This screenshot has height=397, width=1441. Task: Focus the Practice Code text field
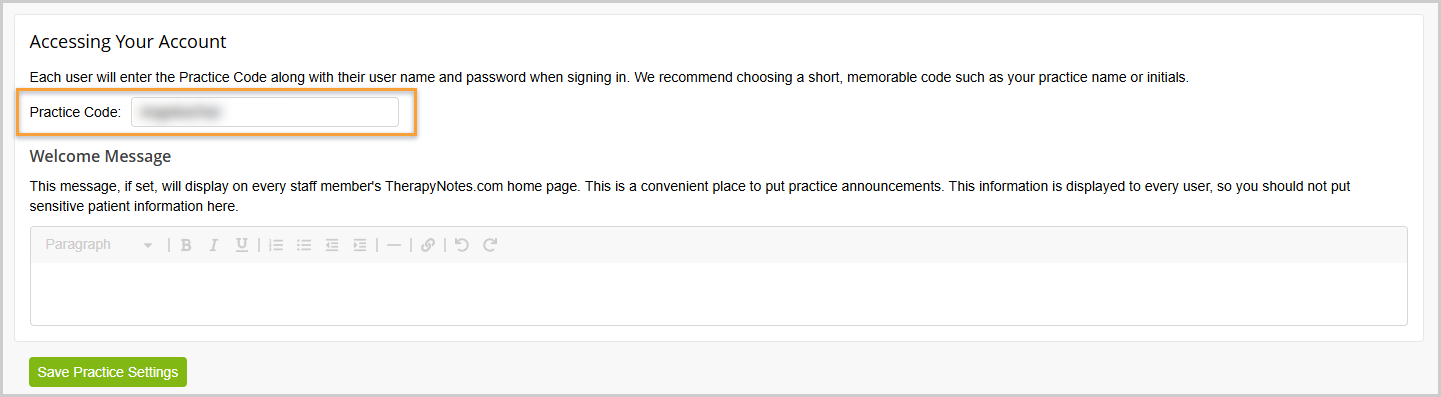point(265,112)
